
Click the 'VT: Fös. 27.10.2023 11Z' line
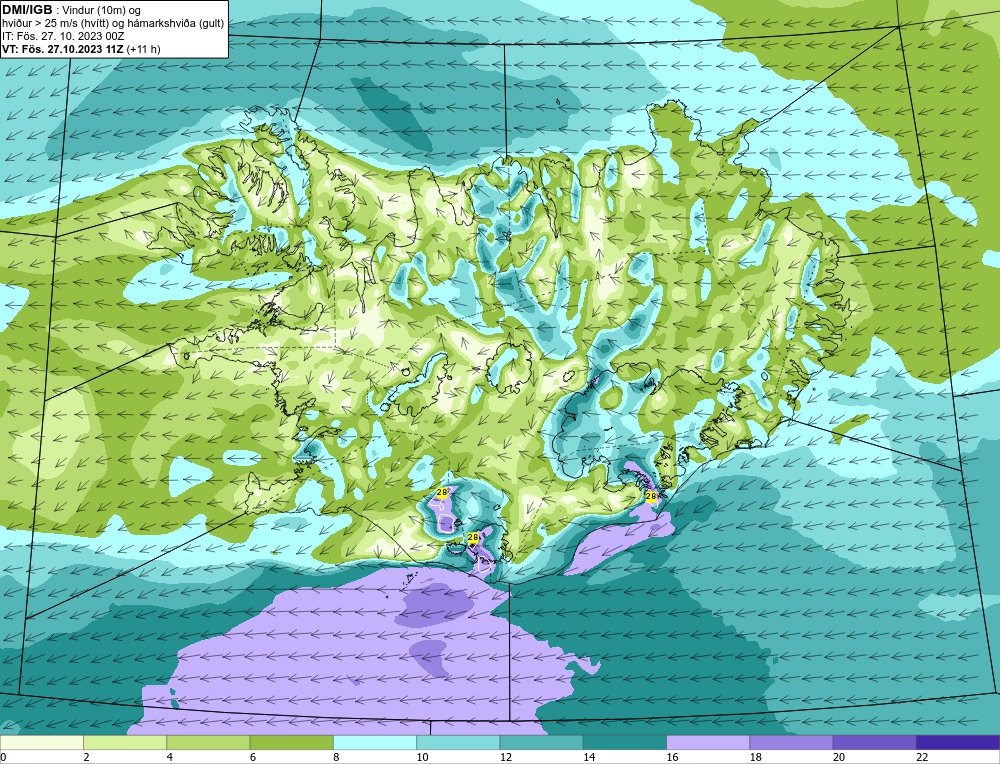coord(63,49)
